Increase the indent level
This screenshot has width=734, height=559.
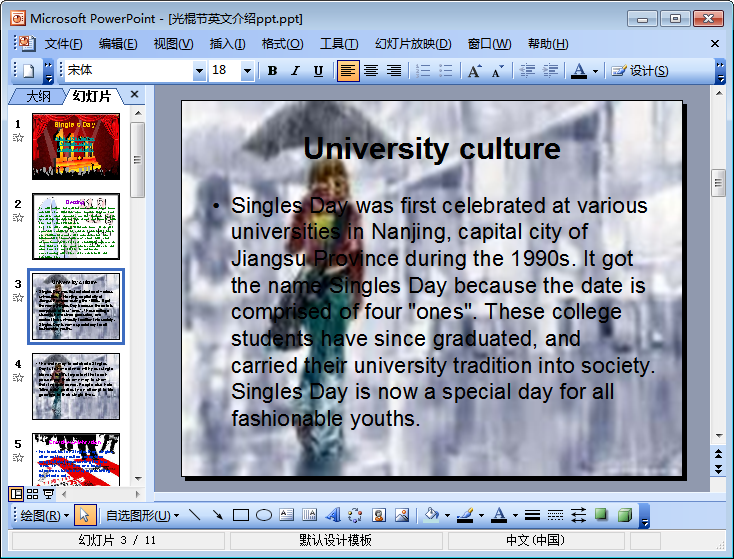click(x=550, y=71)
